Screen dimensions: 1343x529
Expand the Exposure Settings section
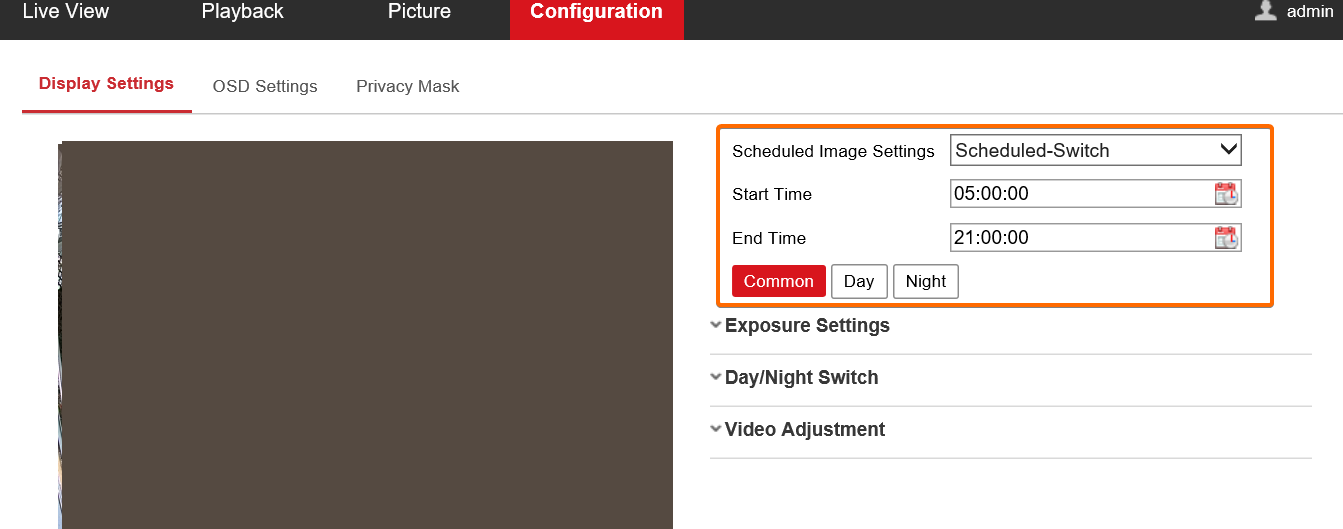[806, 326]
